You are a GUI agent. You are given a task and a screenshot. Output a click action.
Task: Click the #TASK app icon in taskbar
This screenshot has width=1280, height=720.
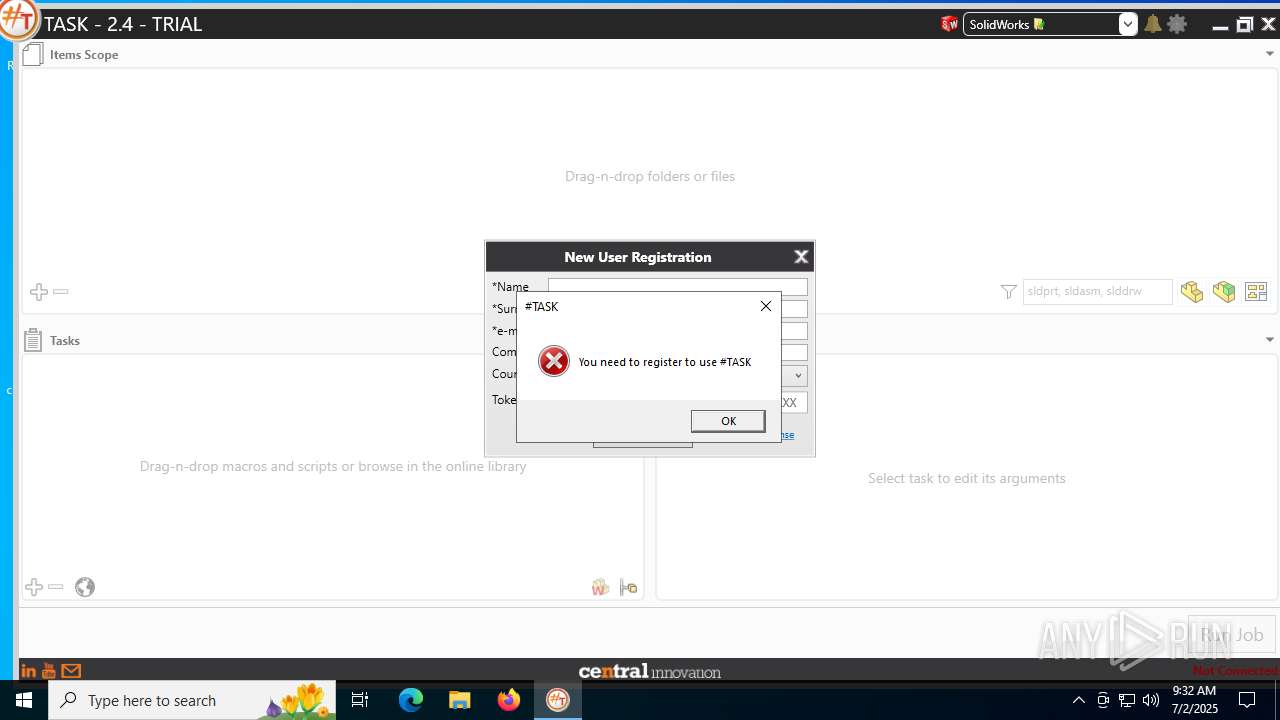tap(558, 700)
